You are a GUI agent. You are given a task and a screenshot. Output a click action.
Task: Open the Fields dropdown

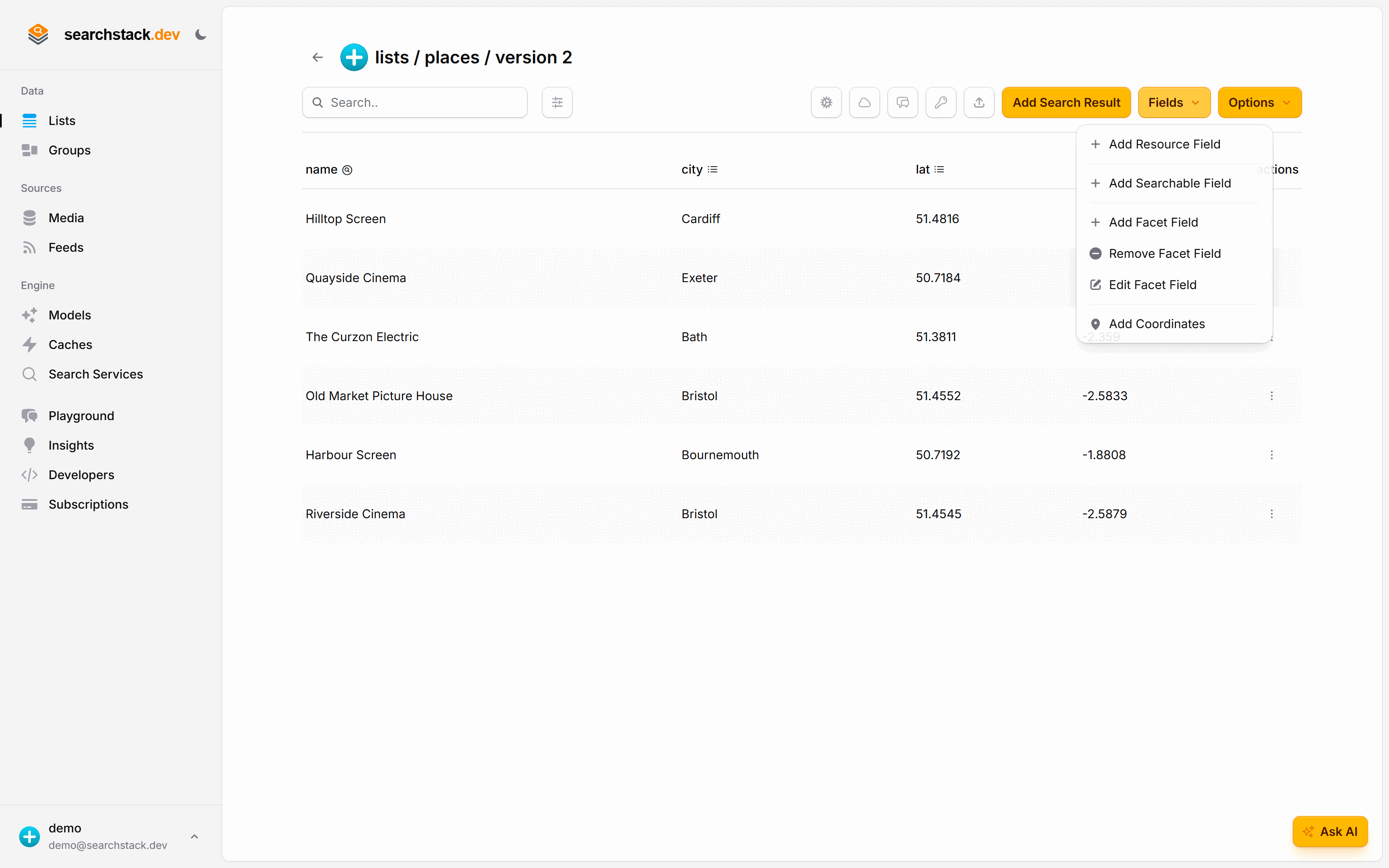coord(1174,103)
